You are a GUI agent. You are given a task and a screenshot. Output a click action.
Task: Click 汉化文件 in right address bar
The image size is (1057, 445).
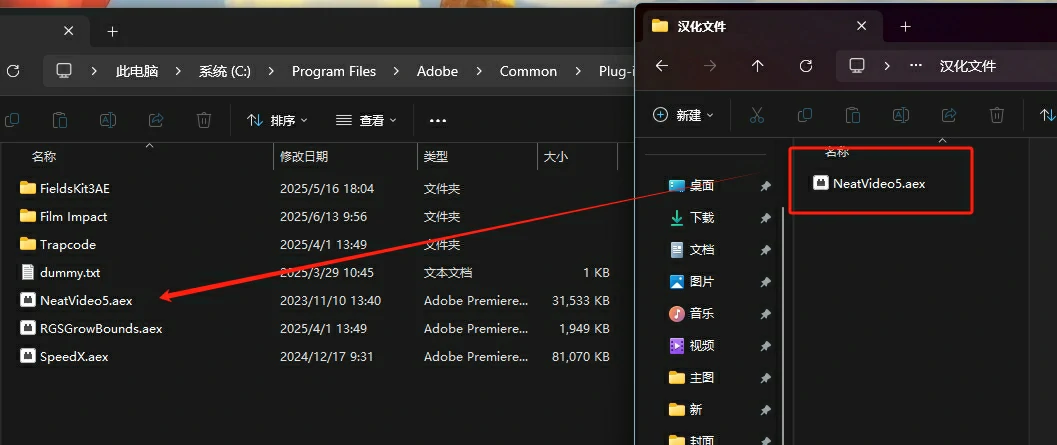[967, 66]
